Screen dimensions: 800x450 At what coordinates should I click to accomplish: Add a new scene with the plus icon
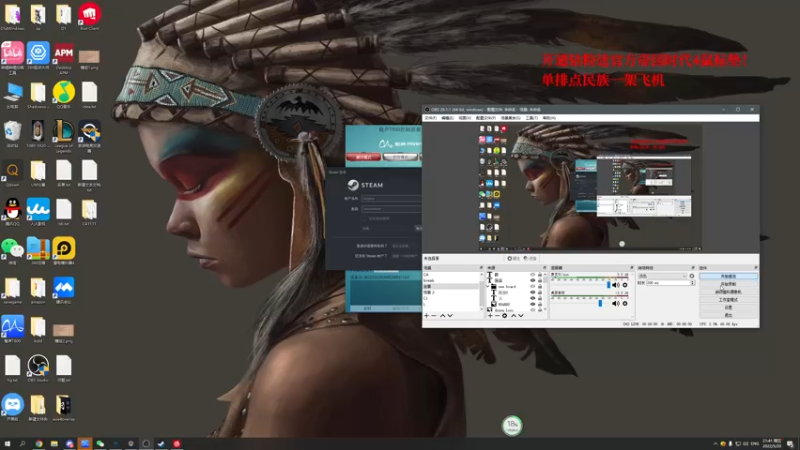(427, 316)
